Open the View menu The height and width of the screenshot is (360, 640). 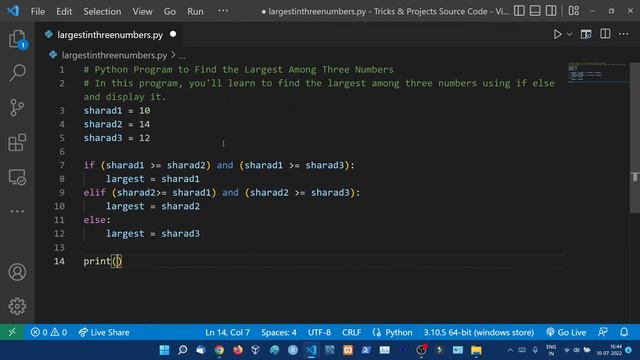coord(142,11)
